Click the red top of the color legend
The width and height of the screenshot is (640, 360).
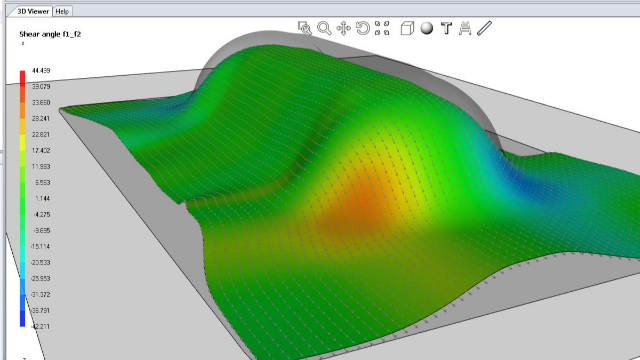22,77
